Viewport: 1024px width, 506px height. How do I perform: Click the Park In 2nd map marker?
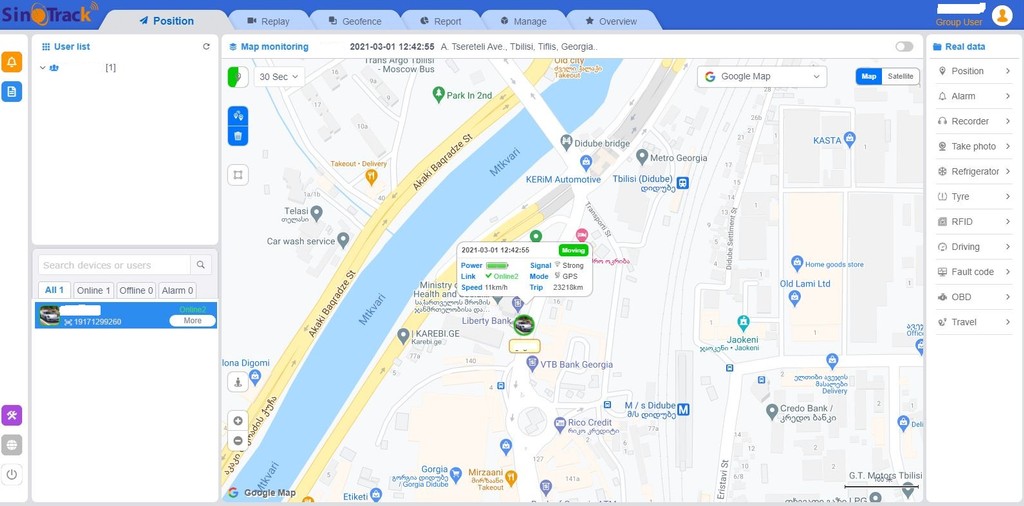[439, 95]
